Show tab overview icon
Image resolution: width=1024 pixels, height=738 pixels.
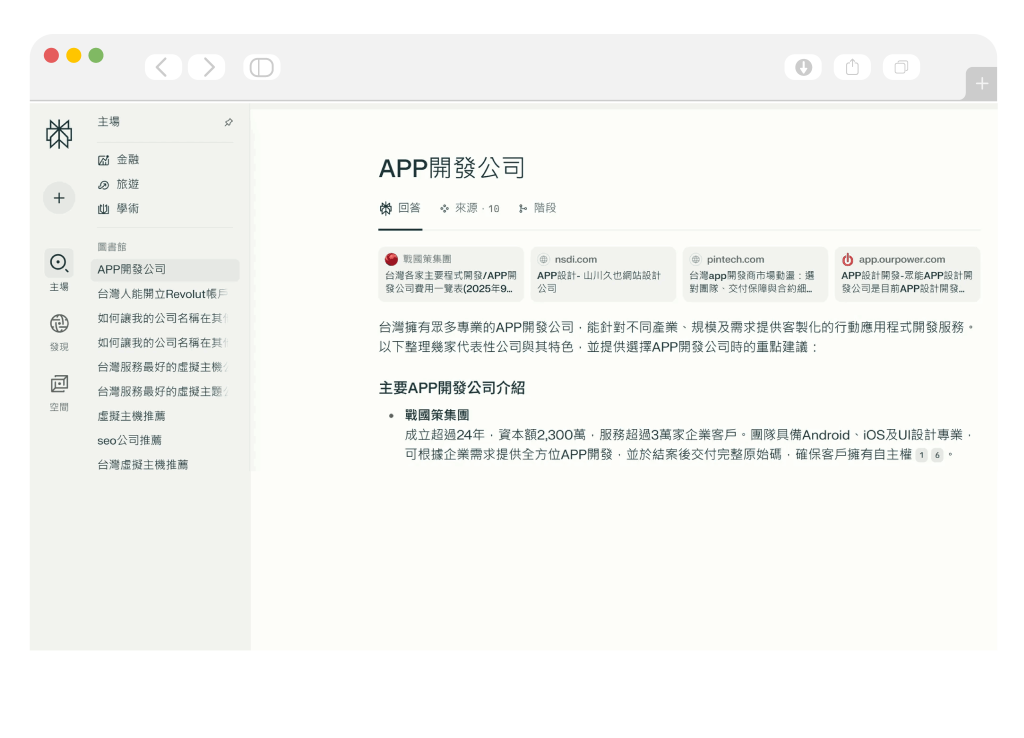point(901,67)
